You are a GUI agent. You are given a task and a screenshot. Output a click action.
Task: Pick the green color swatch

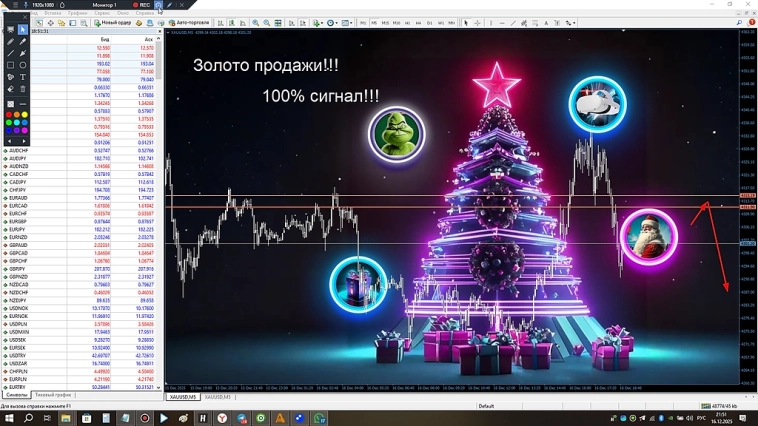pyautogui.click(x=9, y=123)
